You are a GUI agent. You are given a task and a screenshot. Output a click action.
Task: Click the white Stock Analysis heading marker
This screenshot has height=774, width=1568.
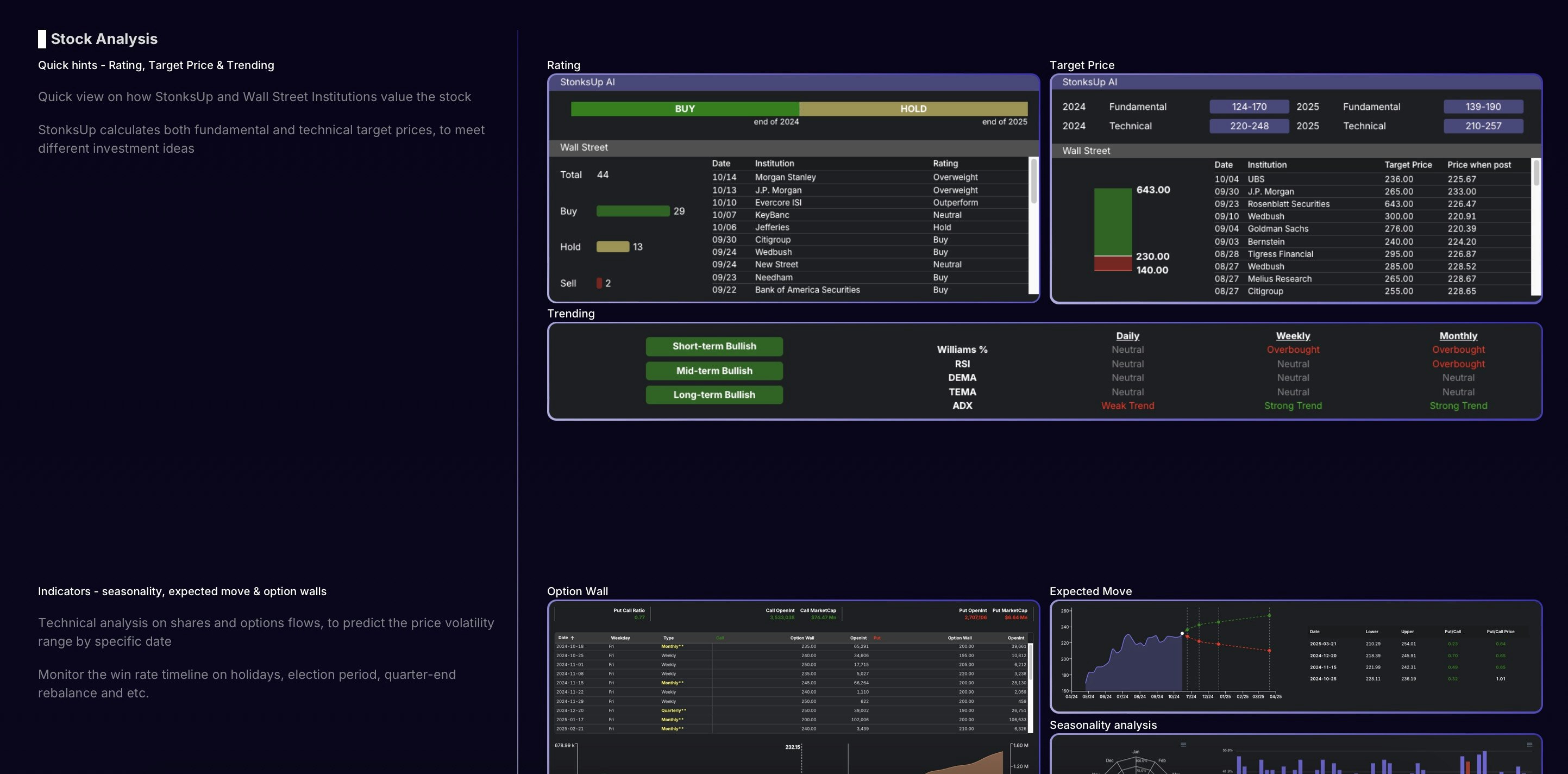[42, 39]
